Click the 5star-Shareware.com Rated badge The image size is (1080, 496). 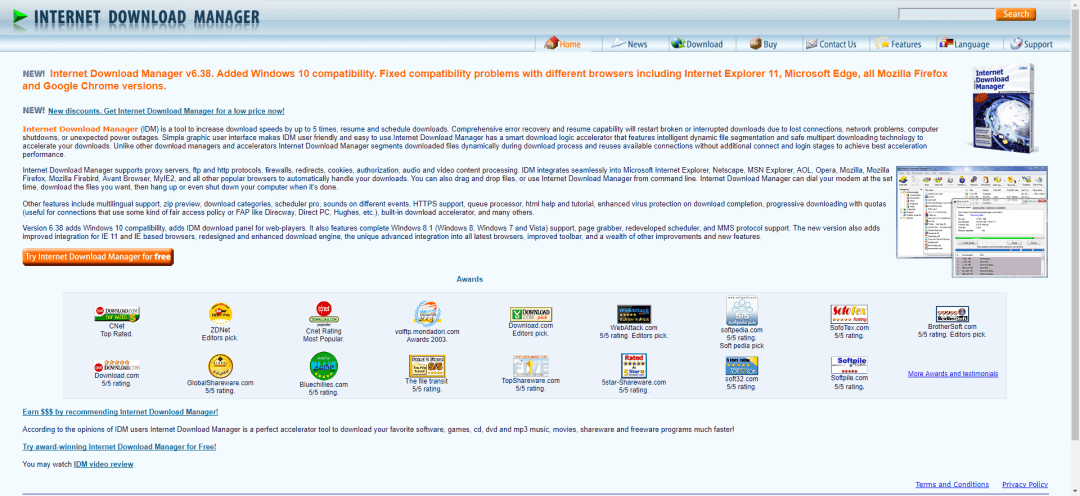pyautogui.click(x=634, y=364)
